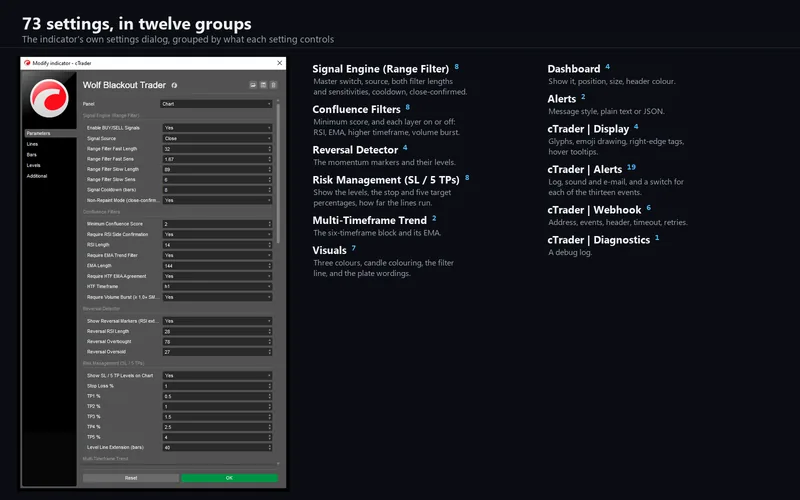Screen dimensions: 800x500
Task: Click the Stop Loss % value field
Action: [x=217, y=386]
